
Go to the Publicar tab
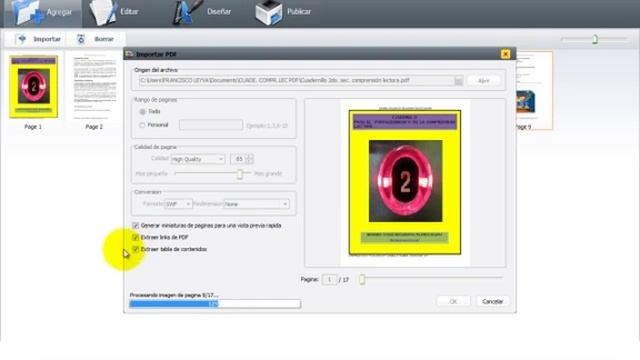[284, 12]
